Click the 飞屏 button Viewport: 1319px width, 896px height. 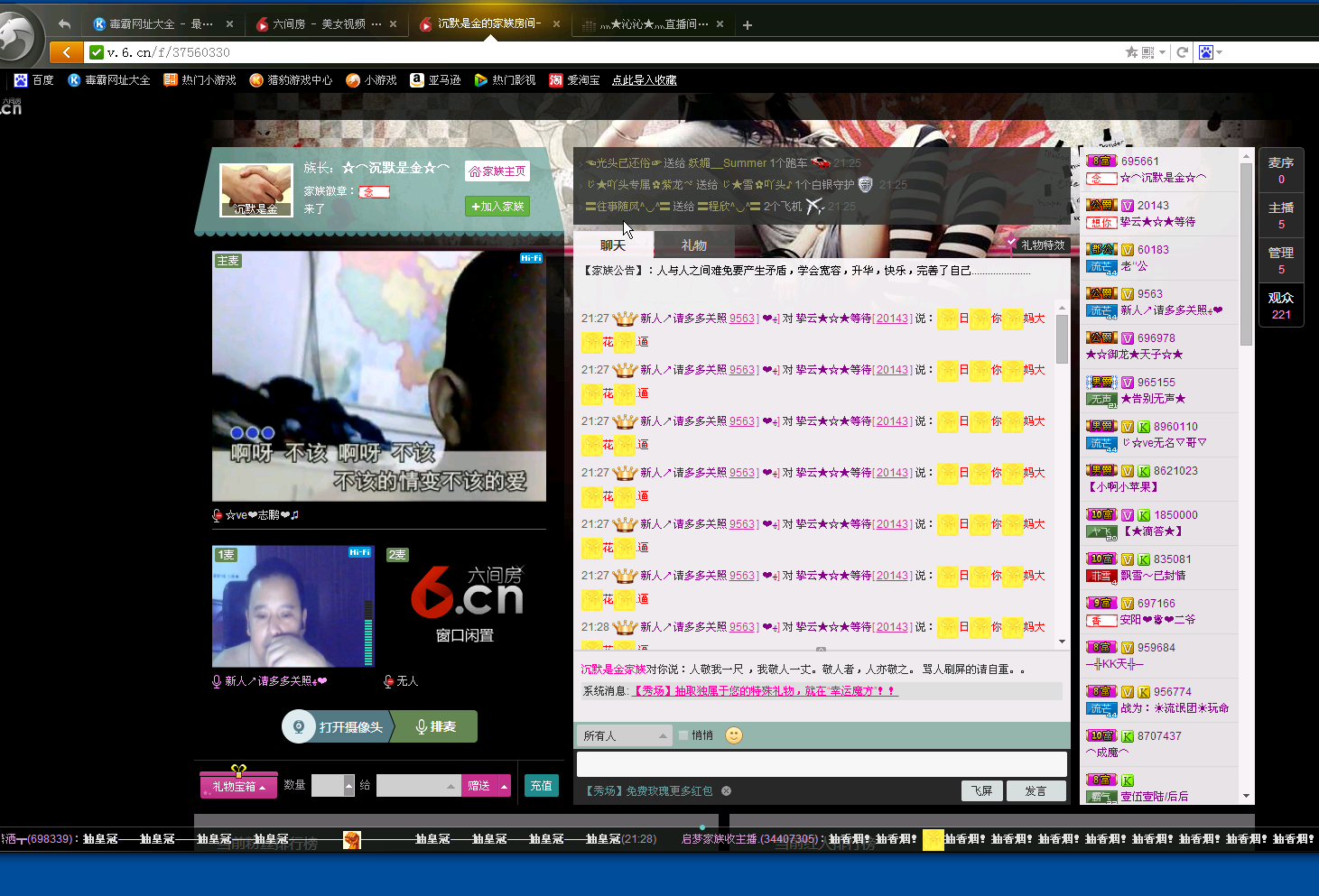(982, 791)
